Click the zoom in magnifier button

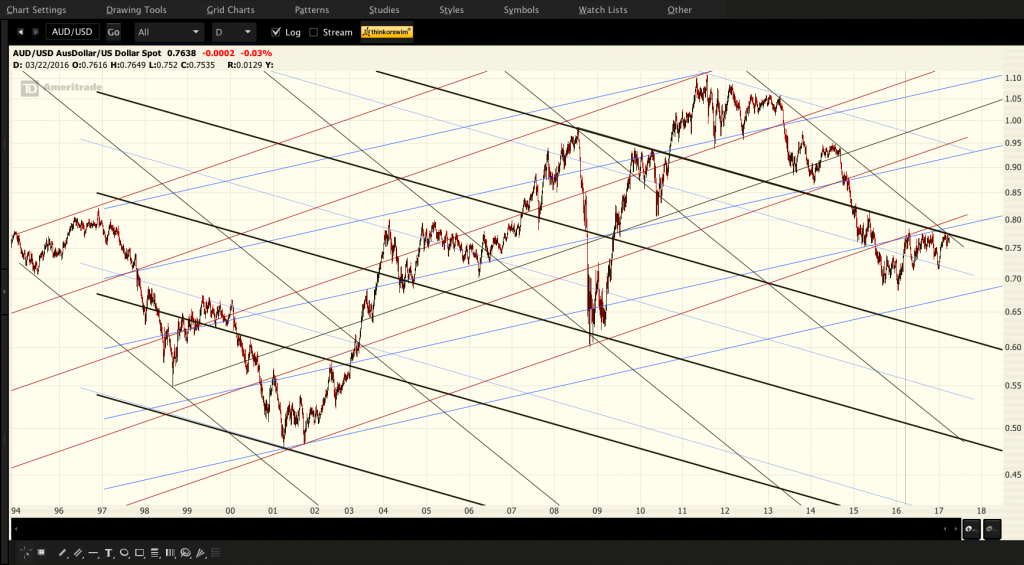click(x=972, y=528)
